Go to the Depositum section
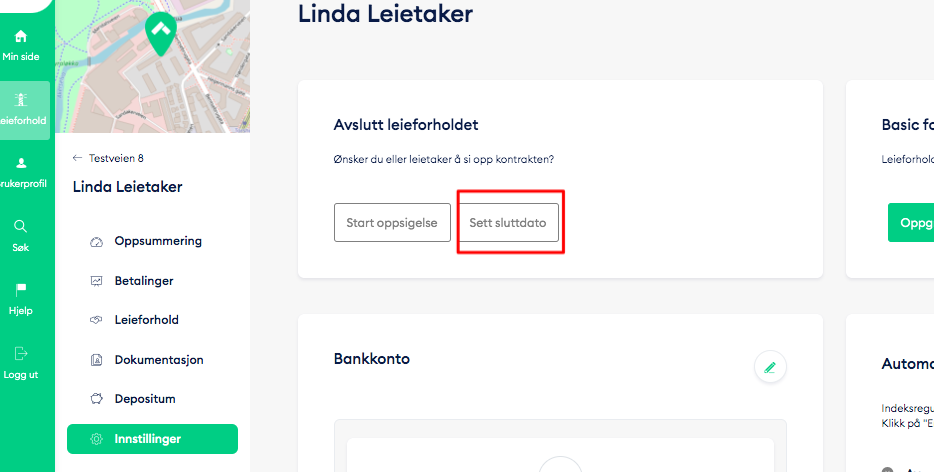The width and height of the screenshot is (934, 472). pyautogui.click(x=145, y=399)
